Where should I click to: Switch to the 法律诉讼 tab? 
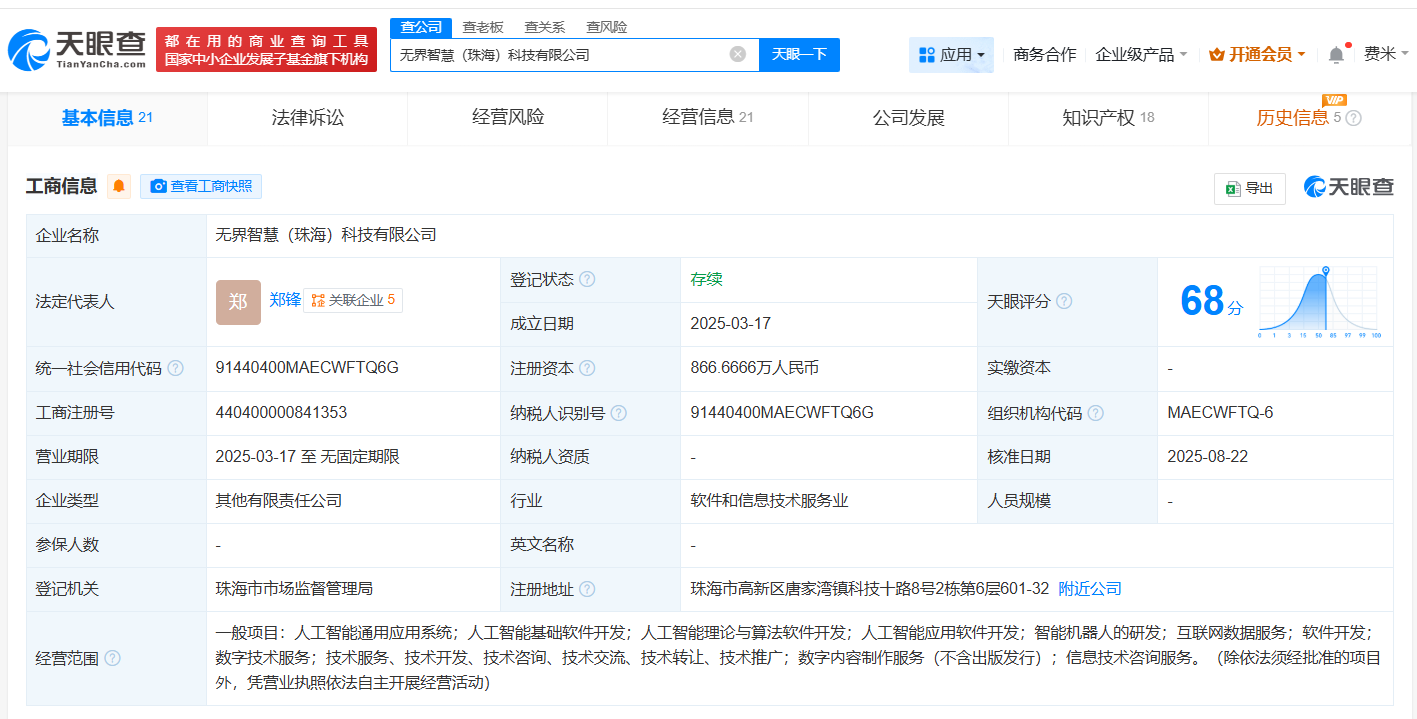[x=306, y=117]
